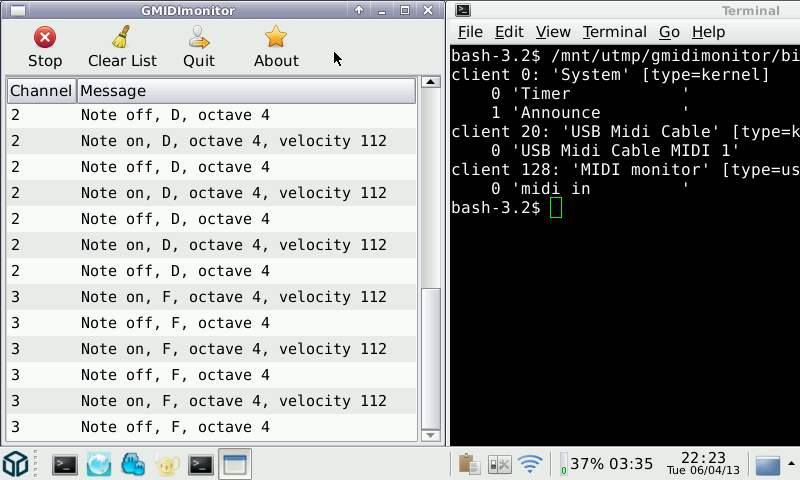Shade the GMIDImonitor window with the up-arrow button
The width and height of the screenshot is (800, 480).
[x=359, y=10]
